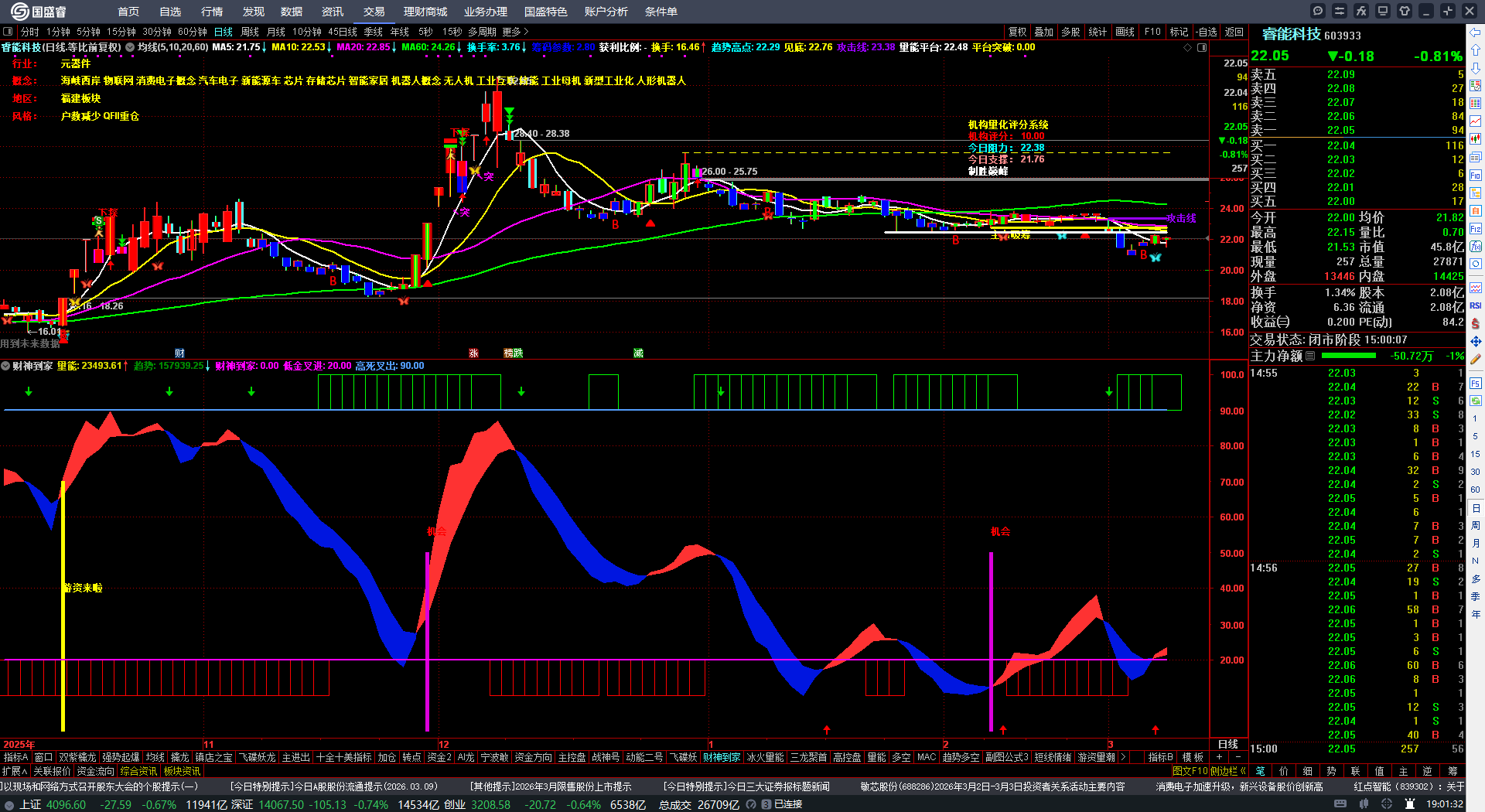Click the list icon beside 主力净额
Viewport: 1485px width, 812px height.
pyautogui.click(x=1310, y=356)
